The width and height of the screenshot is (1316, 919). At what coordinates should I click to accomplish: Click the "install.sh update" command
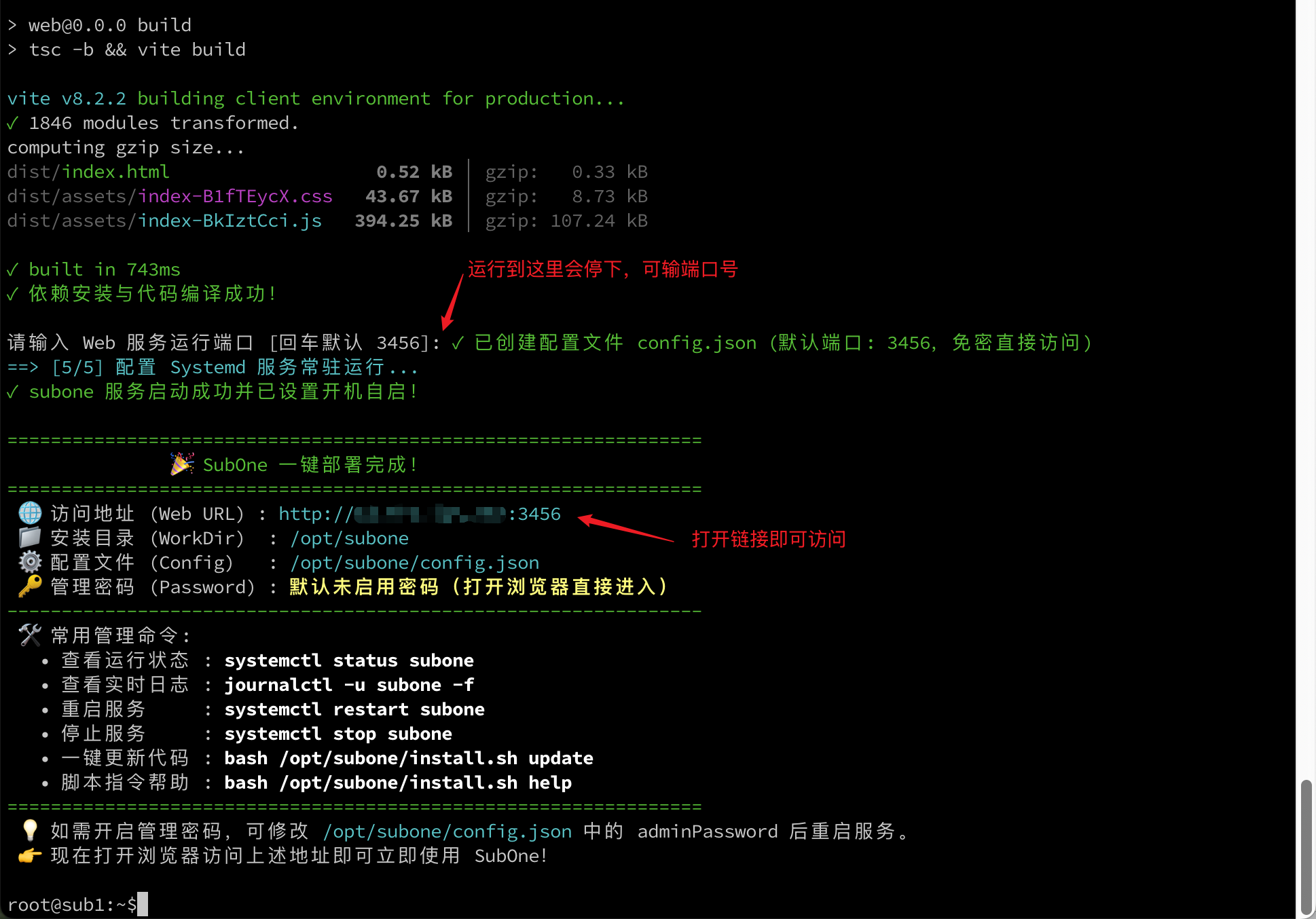(x=409, y=758)
